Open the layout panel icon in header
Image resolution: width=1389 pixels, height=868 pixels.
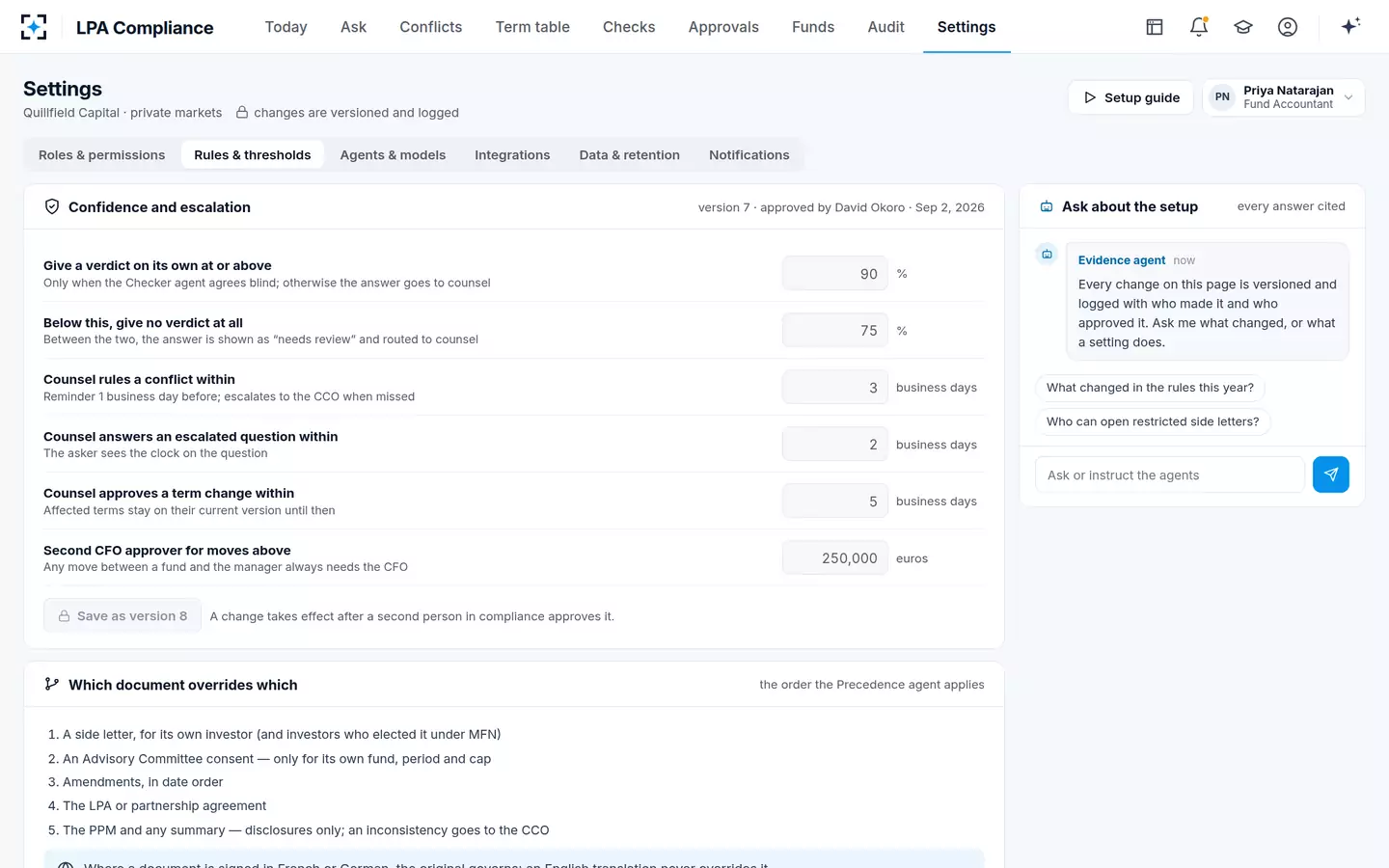coord(1155,27)
